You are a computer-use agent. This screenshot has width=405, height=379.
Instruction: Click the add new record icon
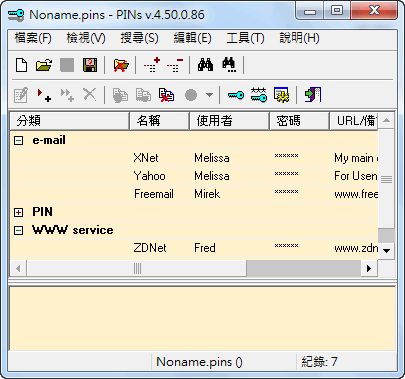tap(44, 95)
